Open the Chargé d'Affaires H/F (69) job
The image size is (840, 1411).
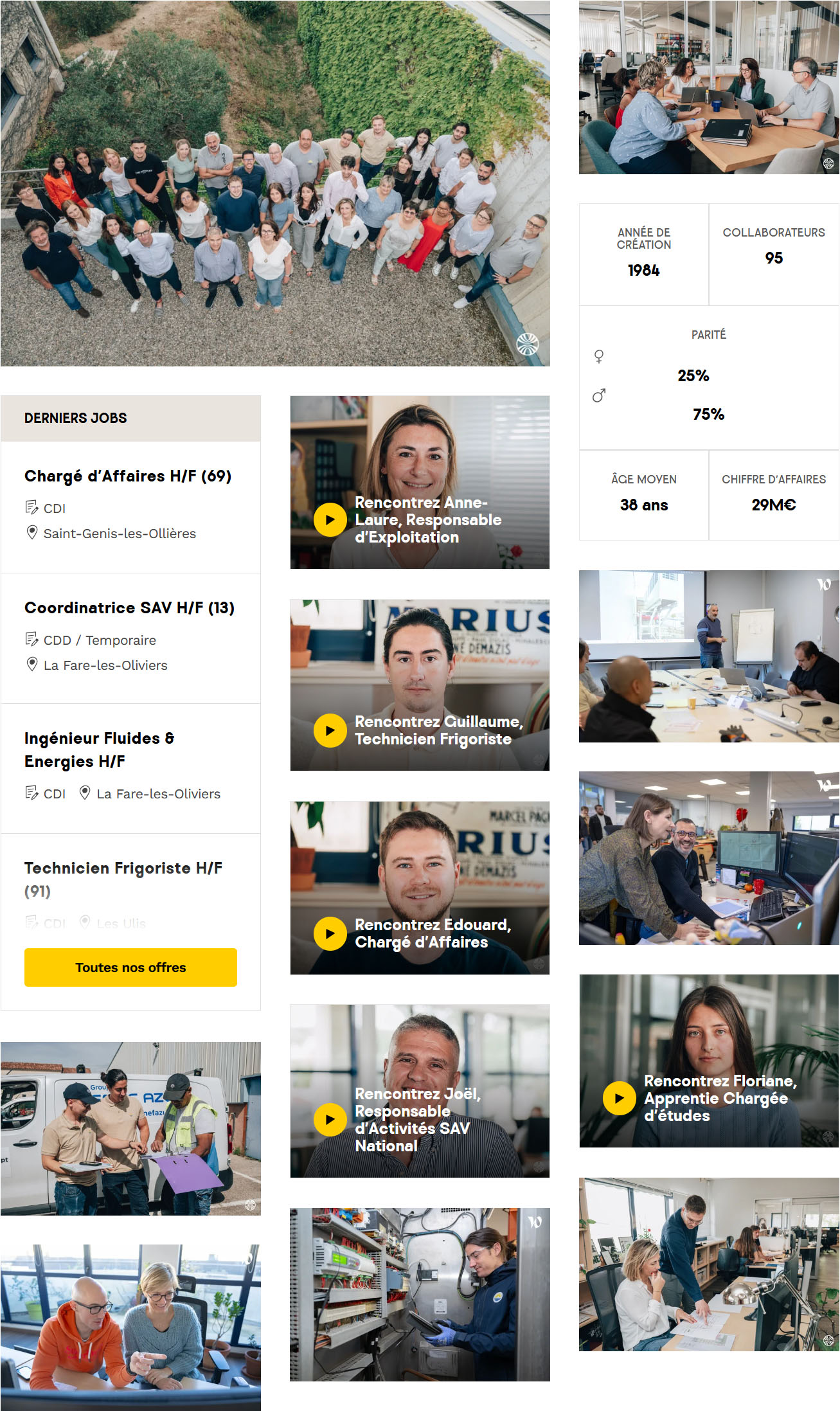click(x=128, y=476)
